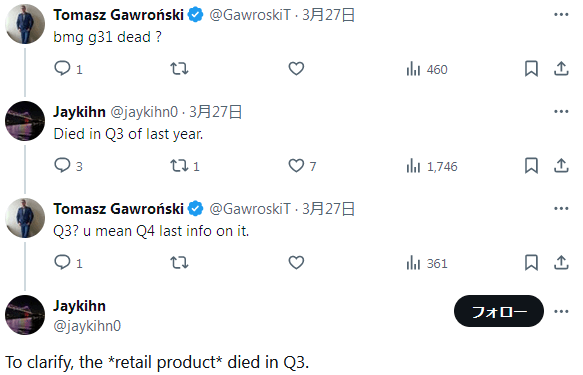View the 460 views analytics icon
The height and width of the screenshot is (375, 583).
click(x=413, y=69)
